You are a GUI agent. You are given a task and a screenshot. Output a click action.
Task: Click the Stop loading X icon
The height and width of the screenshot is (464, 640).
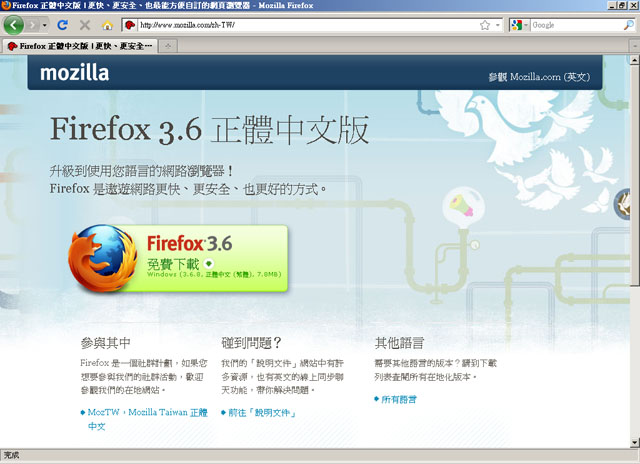85,24
